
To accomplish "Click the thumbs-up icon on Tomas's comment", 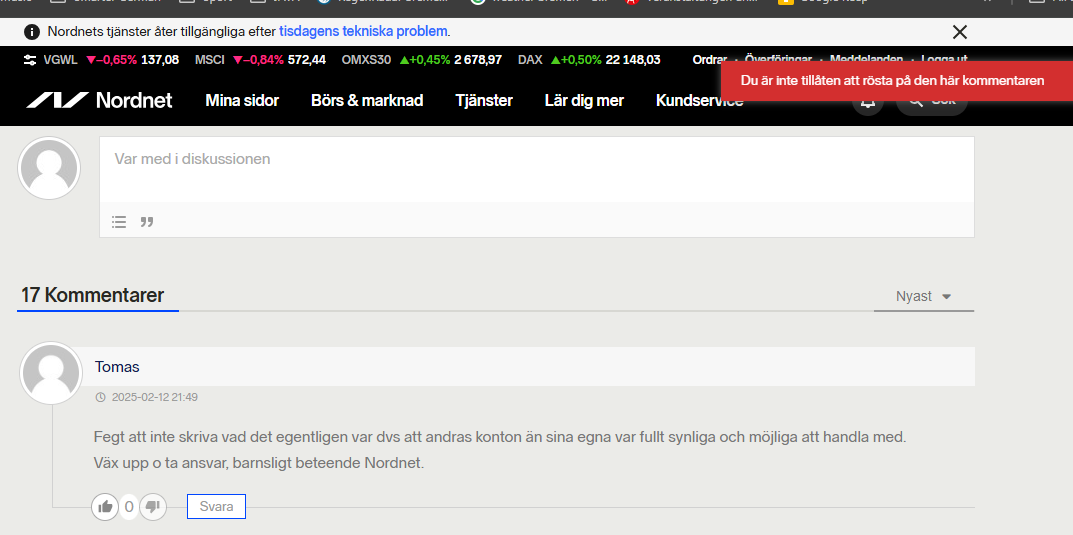I will (105, 507).
